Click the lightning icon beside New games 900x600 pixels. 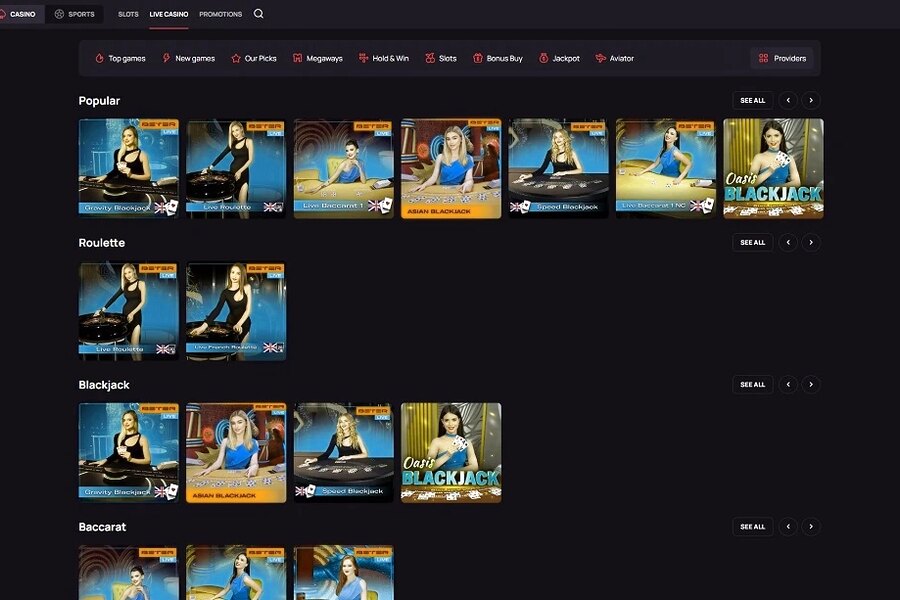166,58
